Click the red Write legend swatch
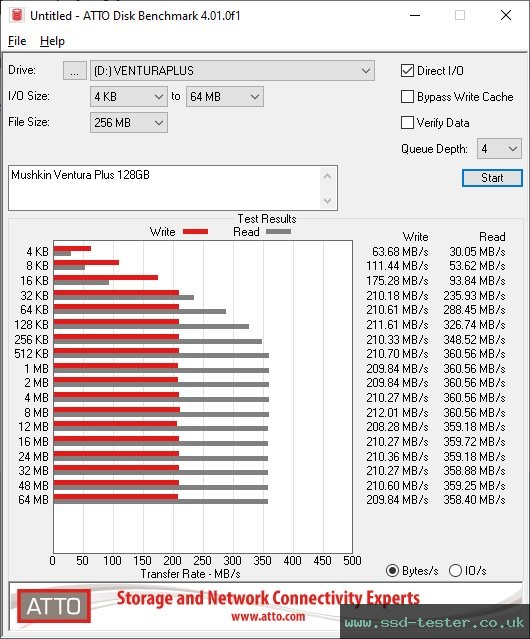530x639 pixels. click(x=196, y=231)
